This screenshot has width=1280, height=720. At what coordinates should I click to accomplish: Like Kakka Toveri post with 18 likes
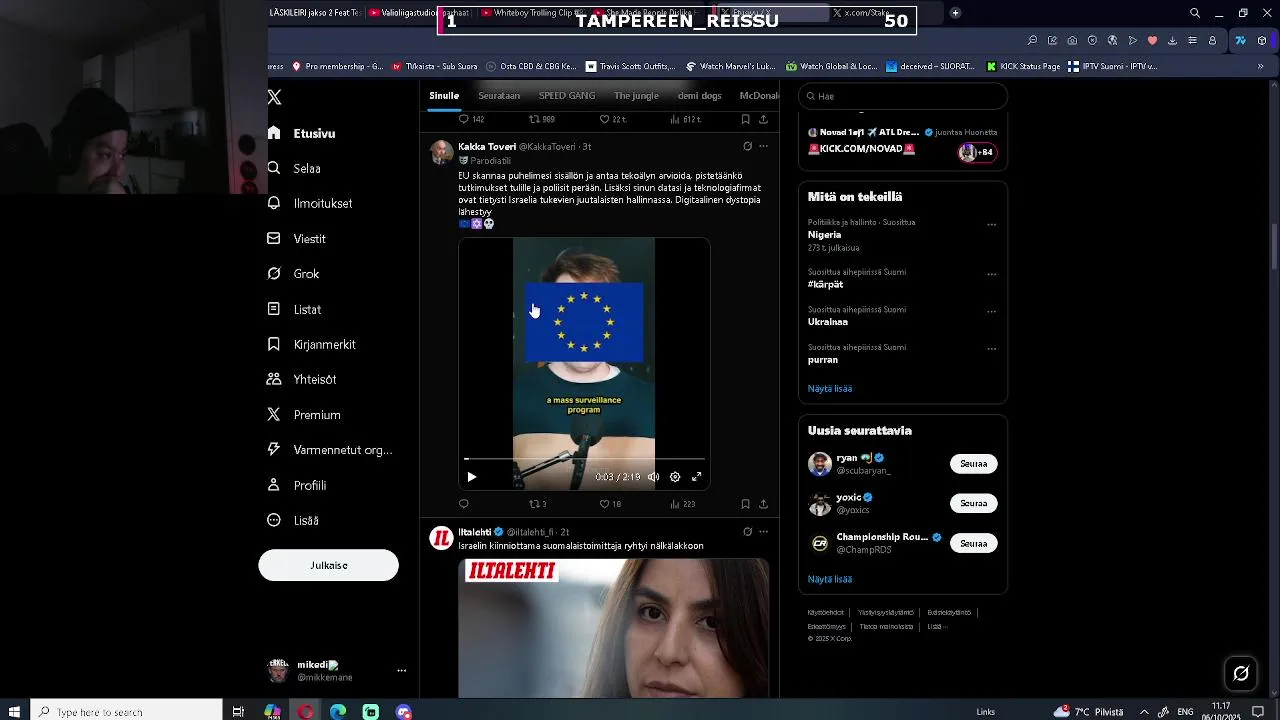click(610, 504)
